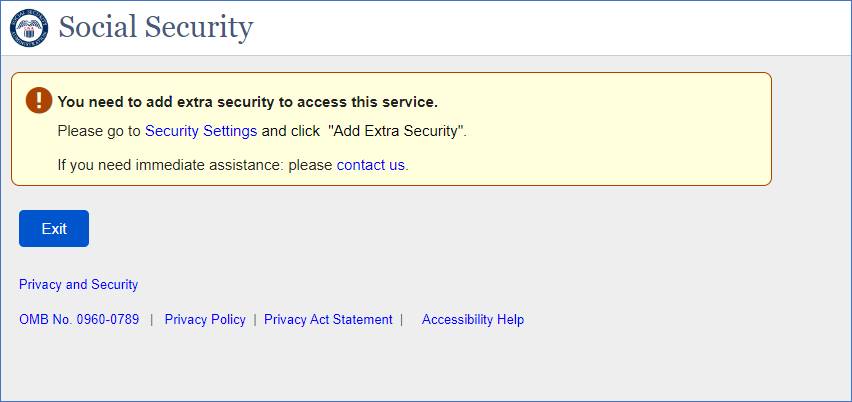This screenshot has width=852, height=402.
Task: Click the separator between OMB number and Privacy Policy
Action: [152, 320]
